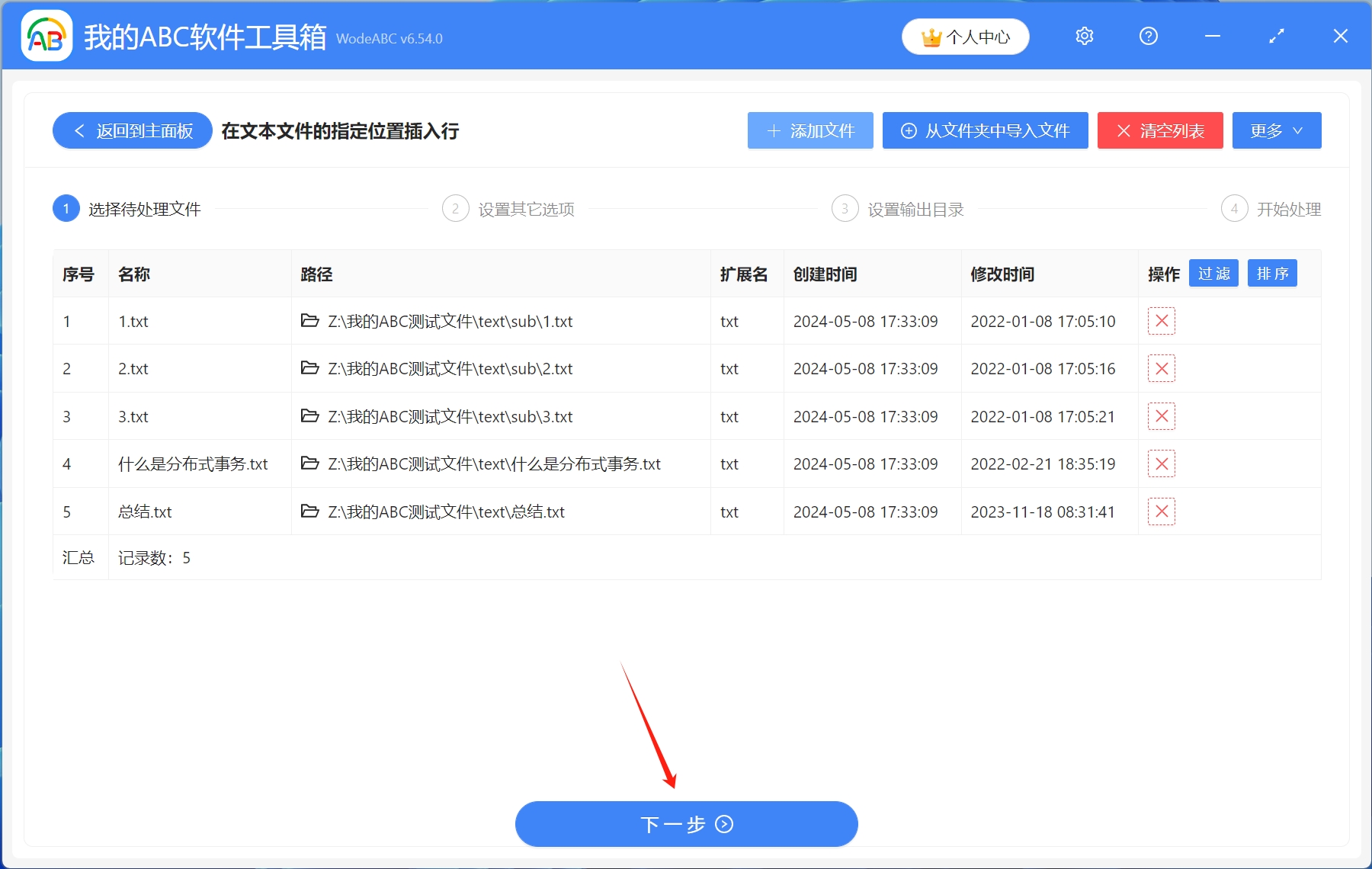
Task: Go back with 返回到主面板
Action: point(131,130)
